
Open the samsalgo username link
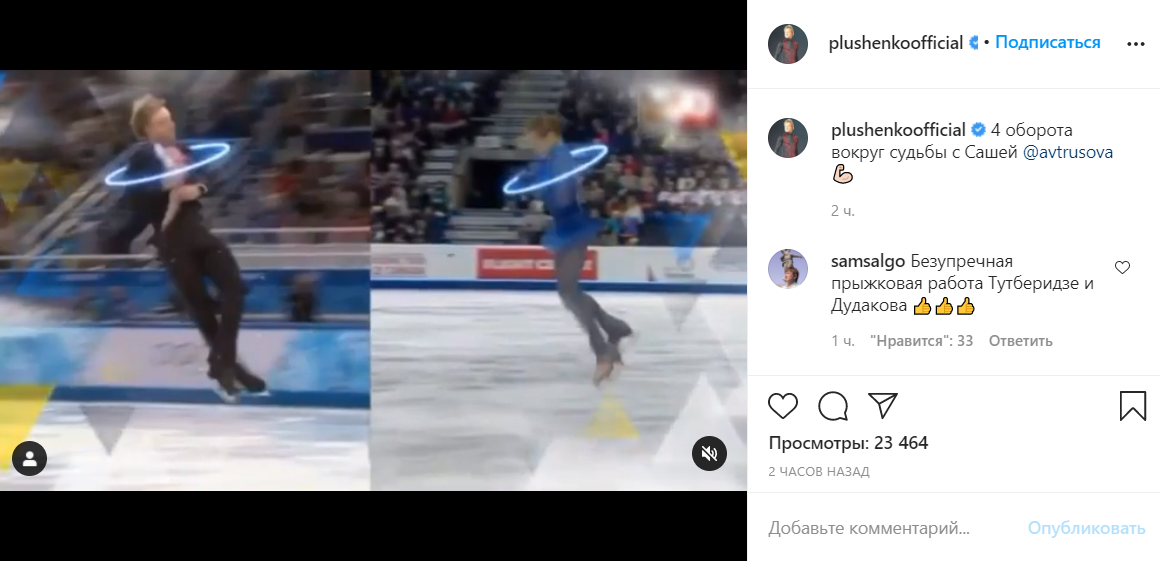click(x=867, y=261)
